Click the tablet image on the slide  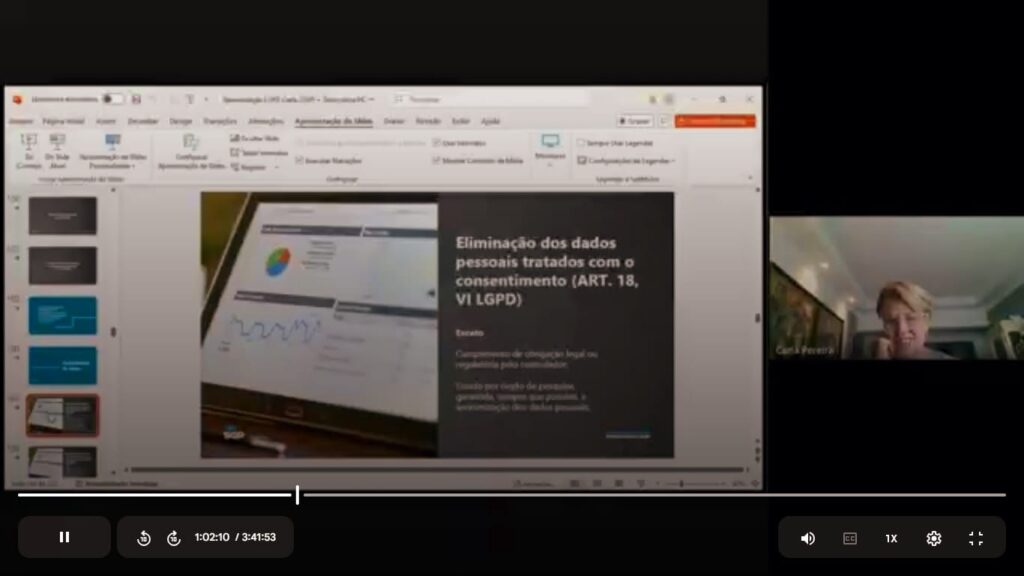pyautogui.click(x=319, y=325)
